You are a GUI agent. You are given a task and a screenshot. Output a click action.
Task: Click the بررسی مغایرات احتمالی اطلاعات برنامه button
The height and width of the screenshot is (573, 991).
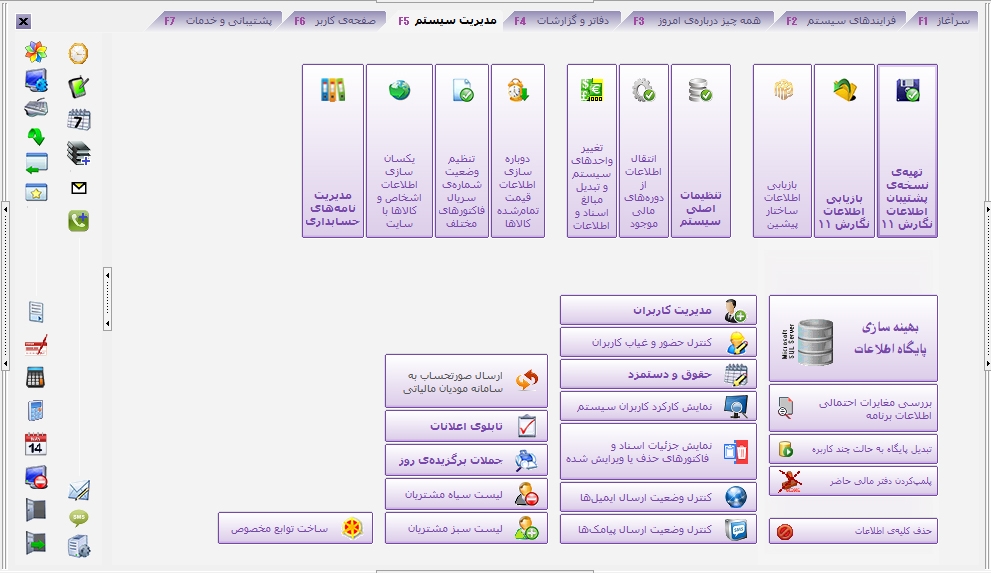coord(853,408)
